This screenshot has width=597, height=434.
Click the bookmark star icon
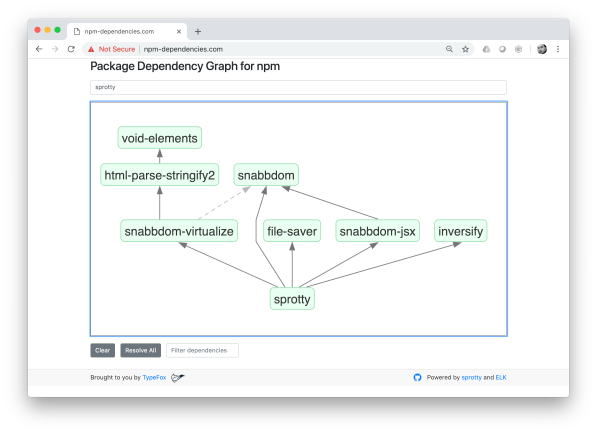pyautogui.click(x=465, y=49)
